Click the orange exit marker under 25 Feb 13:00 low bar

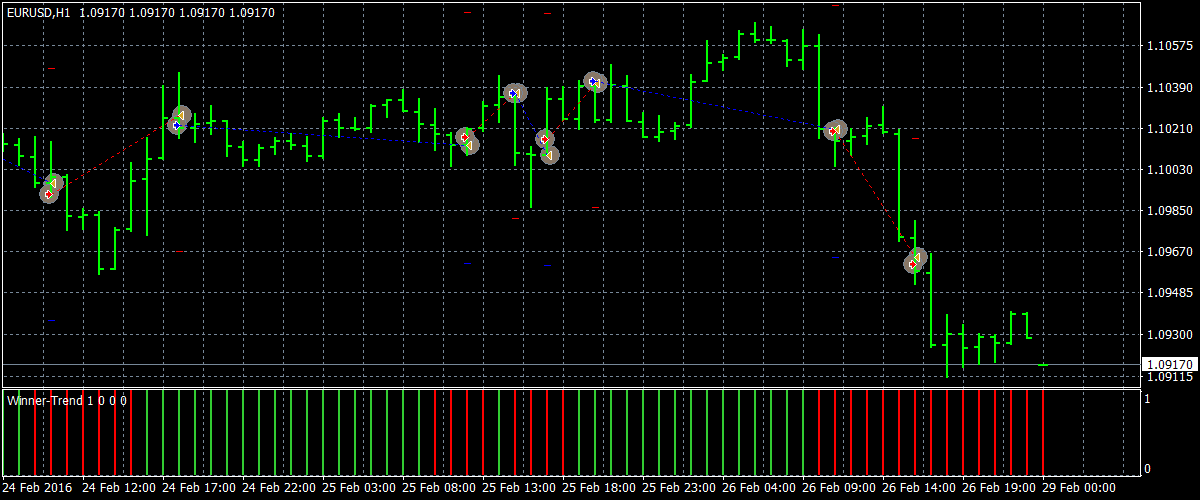[x=549, y=155]
